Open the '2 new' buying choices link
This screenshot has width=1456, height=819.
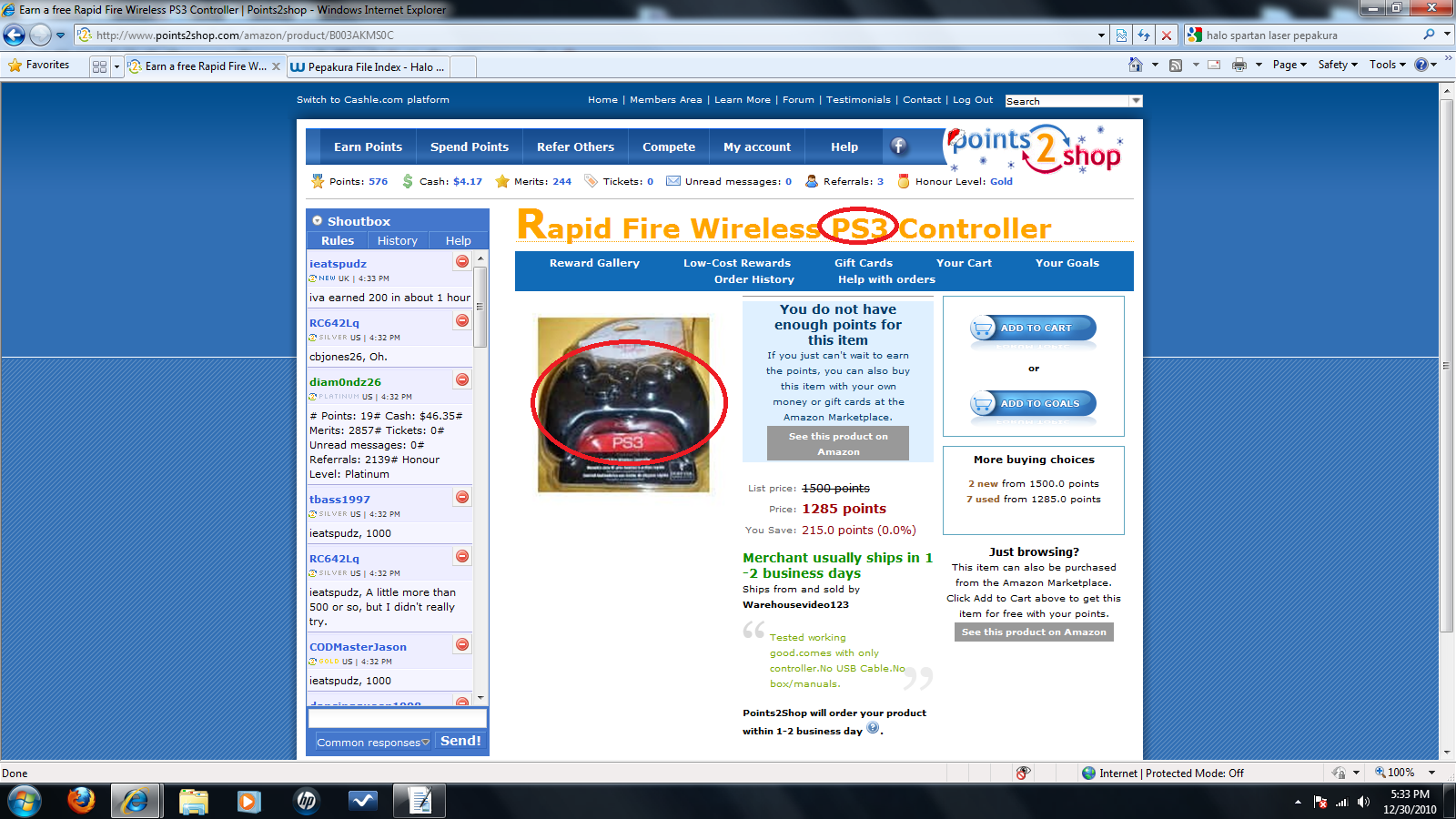983,484
